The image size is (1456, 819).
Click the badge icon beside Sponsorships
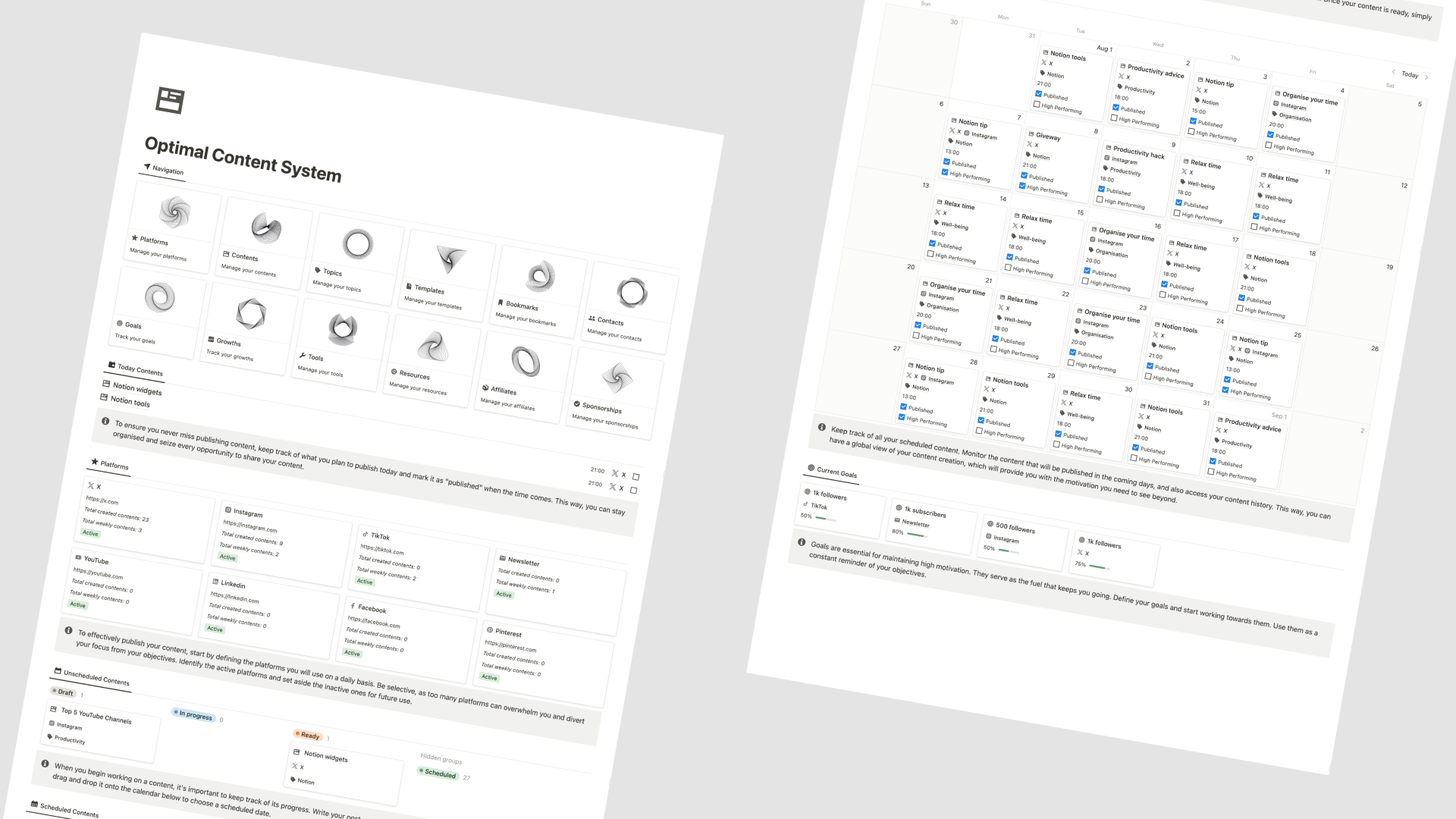(x=576, y=404)
